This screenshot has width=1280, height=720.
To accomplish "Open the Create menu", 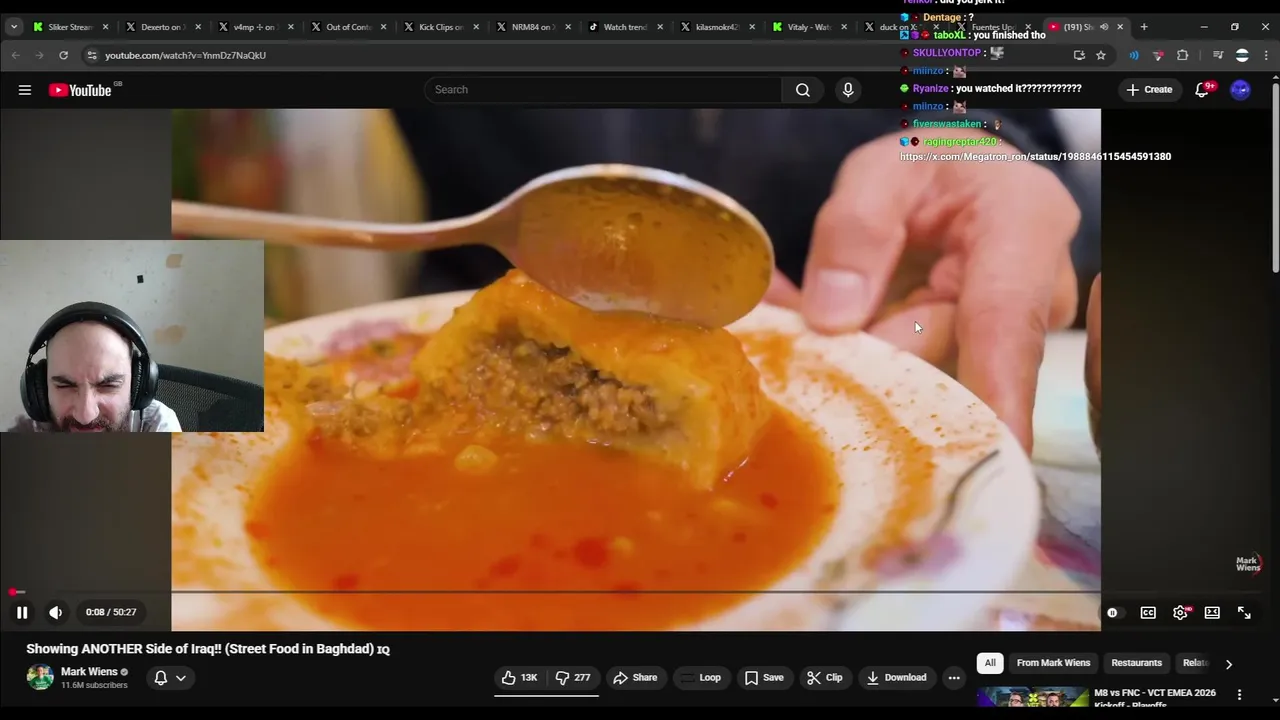I will point(1149,90).
